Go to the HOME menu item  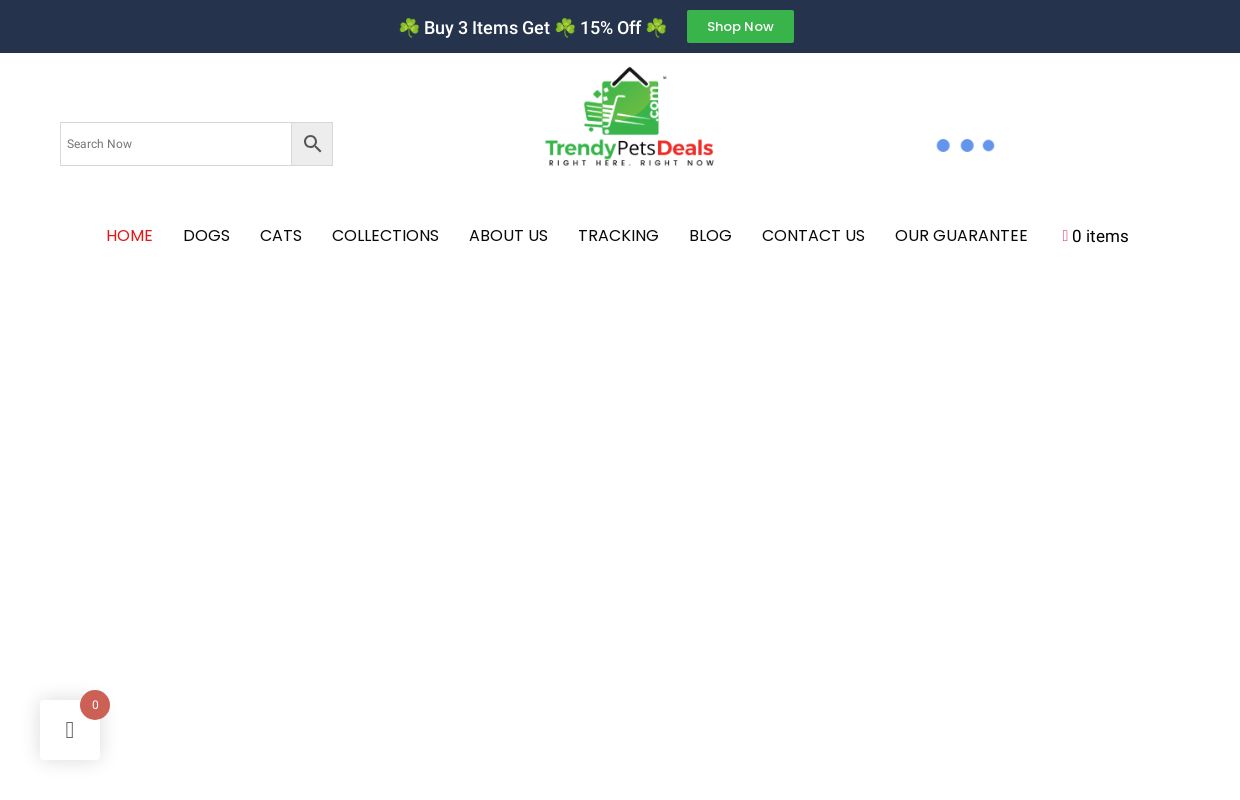pos(129,236)
